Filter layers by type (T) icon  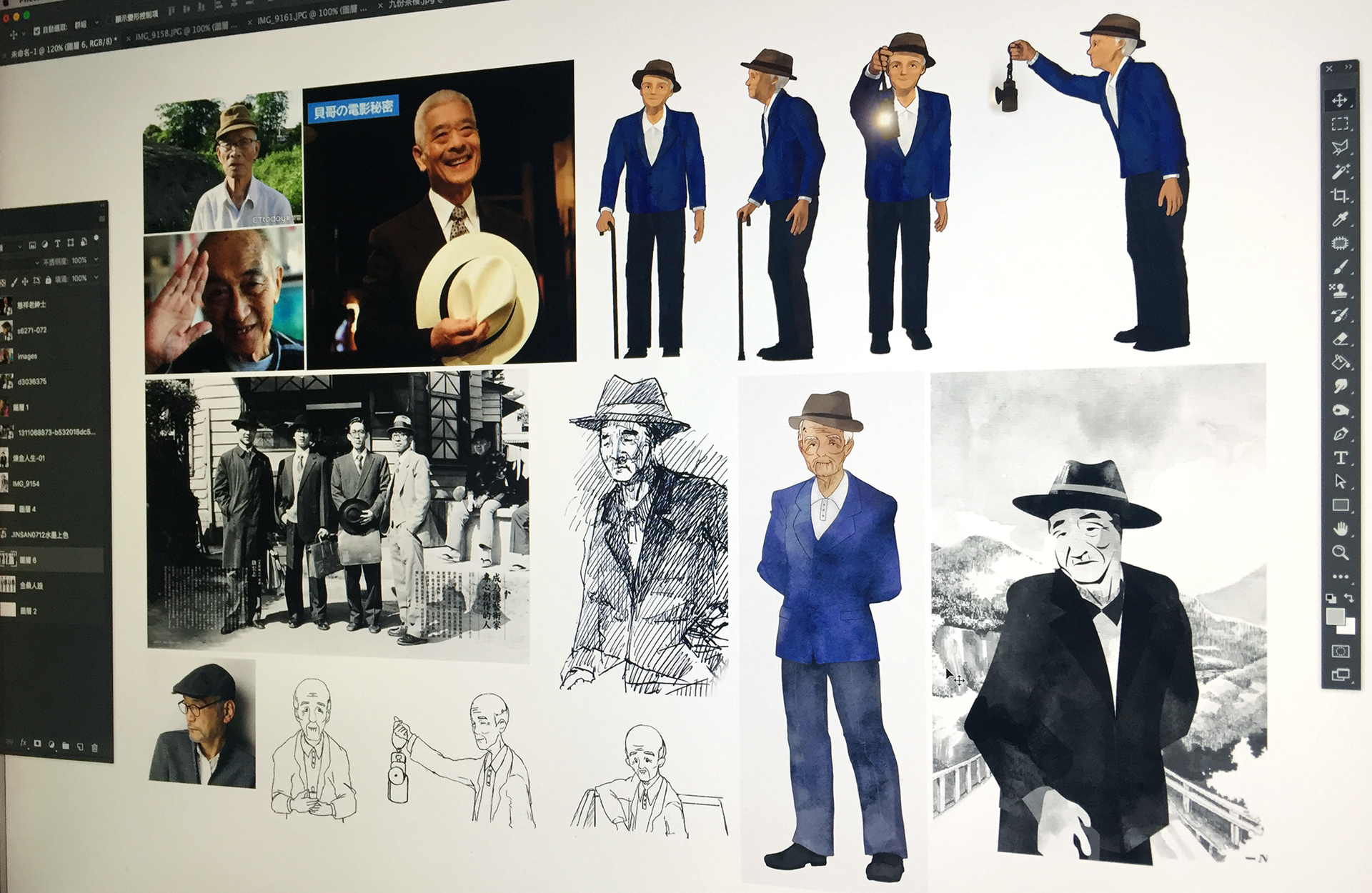pyautogui.click(x=58, y=244)
